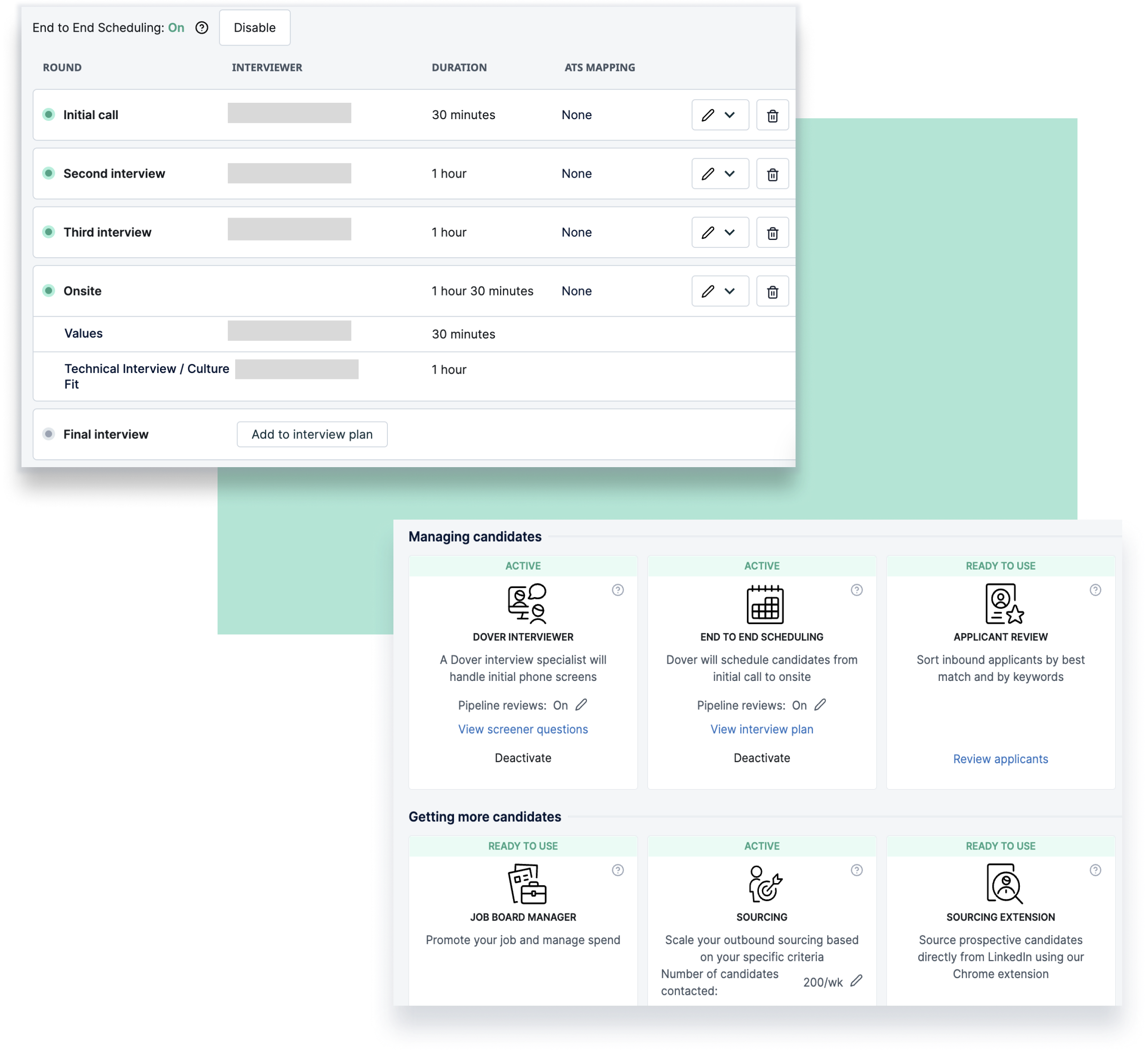The height and width of the screenshot is (1053, 1148).
Task: Click the Sourcing target icon
Action: tap(765, 884)
